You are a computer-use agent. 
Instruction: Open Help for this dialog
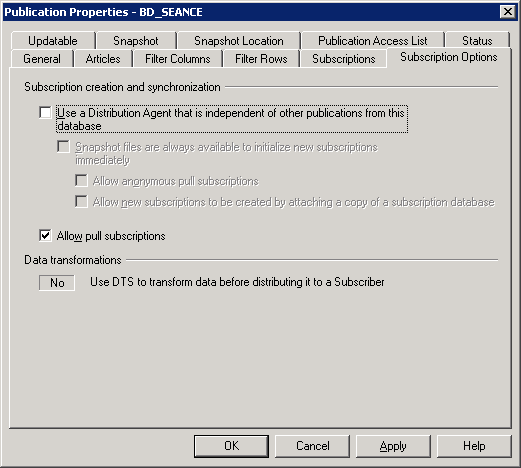[x=474, y=446]
